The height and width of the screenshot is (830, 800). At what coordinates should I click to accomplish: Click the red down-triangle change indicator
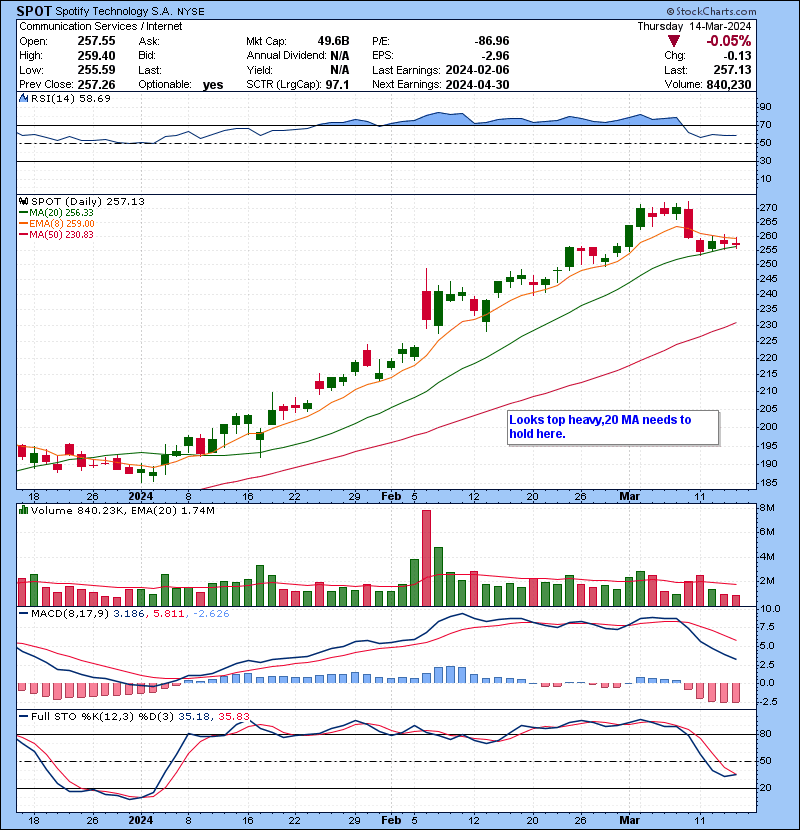[x=673, y=41]
